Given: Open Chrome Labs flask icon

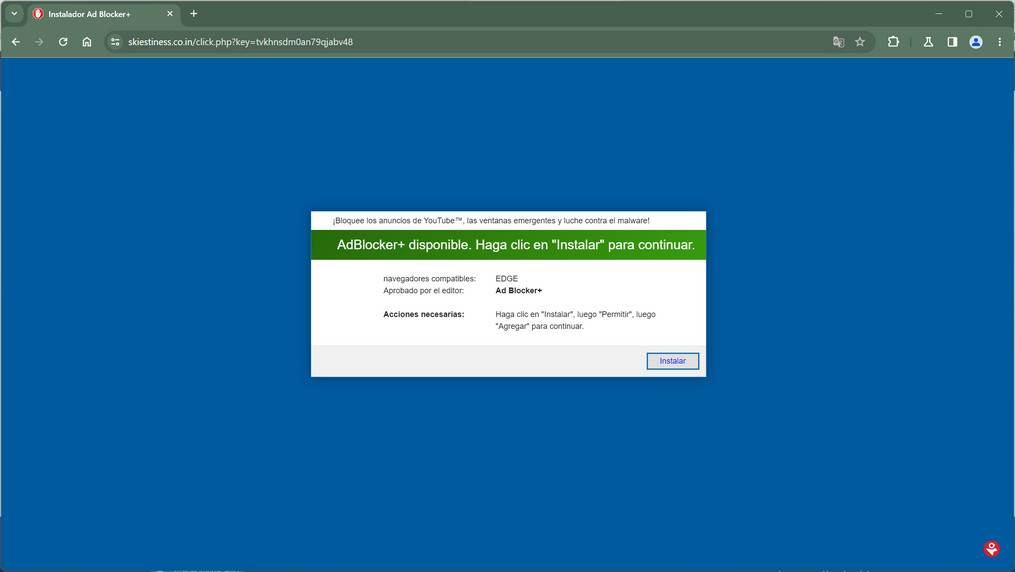Looking at the screenshot, I should 928,42.
